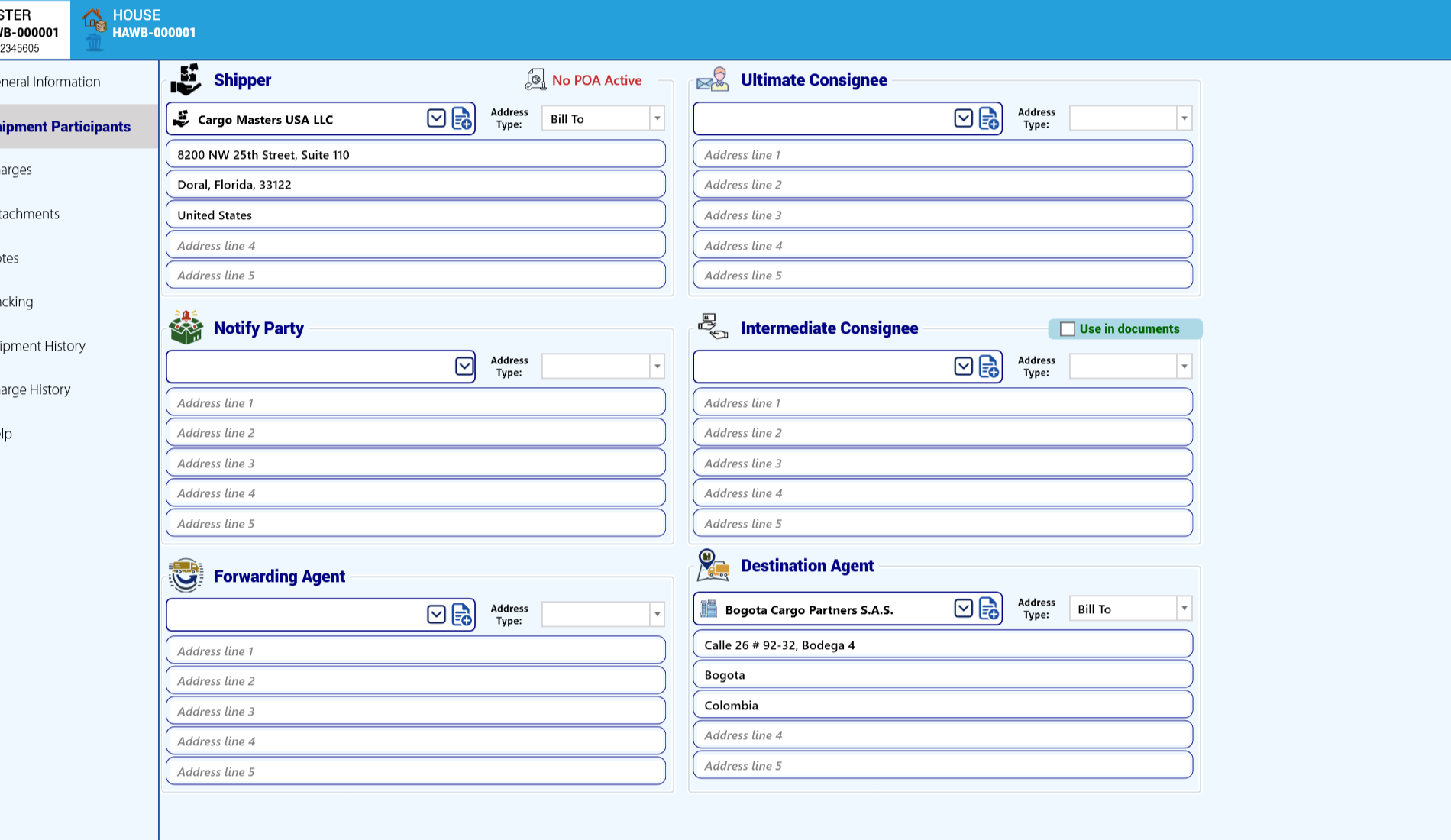Click Notify Party Address line 3 field
Viewport: 1451px width, 840px height.
click(415, 464)
